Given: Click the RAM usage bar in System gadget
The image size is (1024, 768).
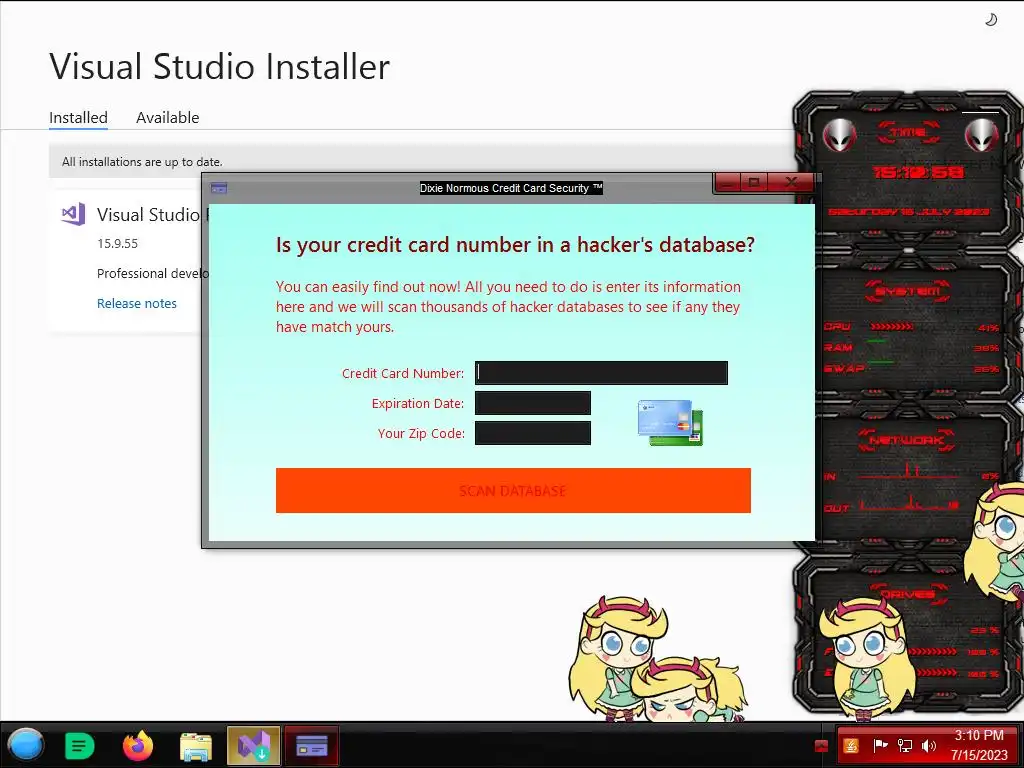Looking at the screenshot, I should tap(877, 341).
